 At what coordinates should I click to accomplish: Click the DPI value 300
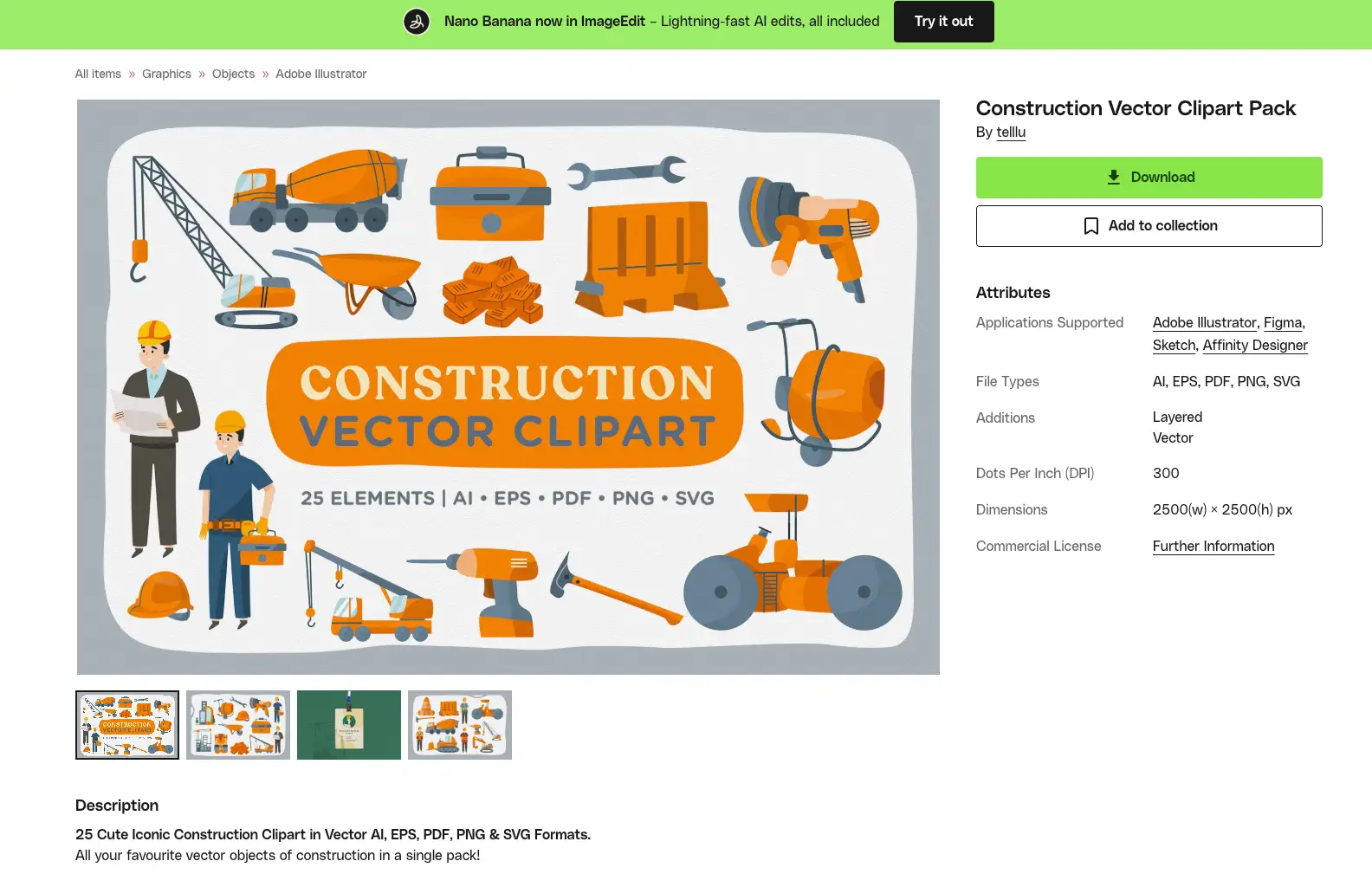tap(1166, 473)
